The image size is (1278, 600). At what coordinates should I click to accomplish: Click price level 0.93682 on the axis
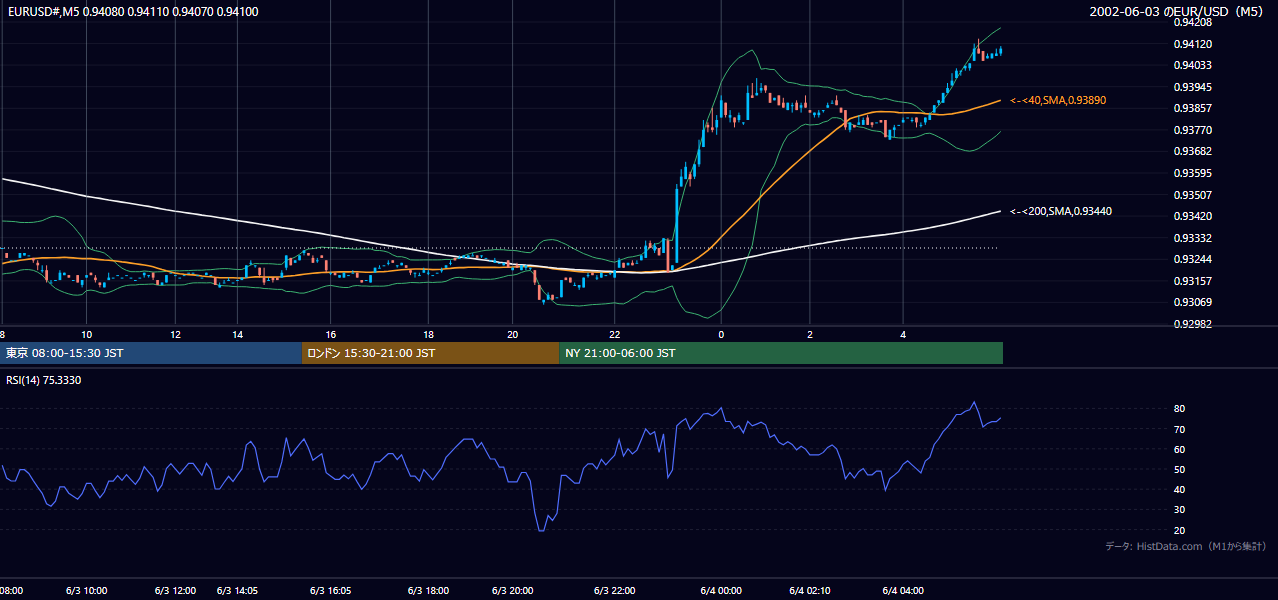[1193, 152]
